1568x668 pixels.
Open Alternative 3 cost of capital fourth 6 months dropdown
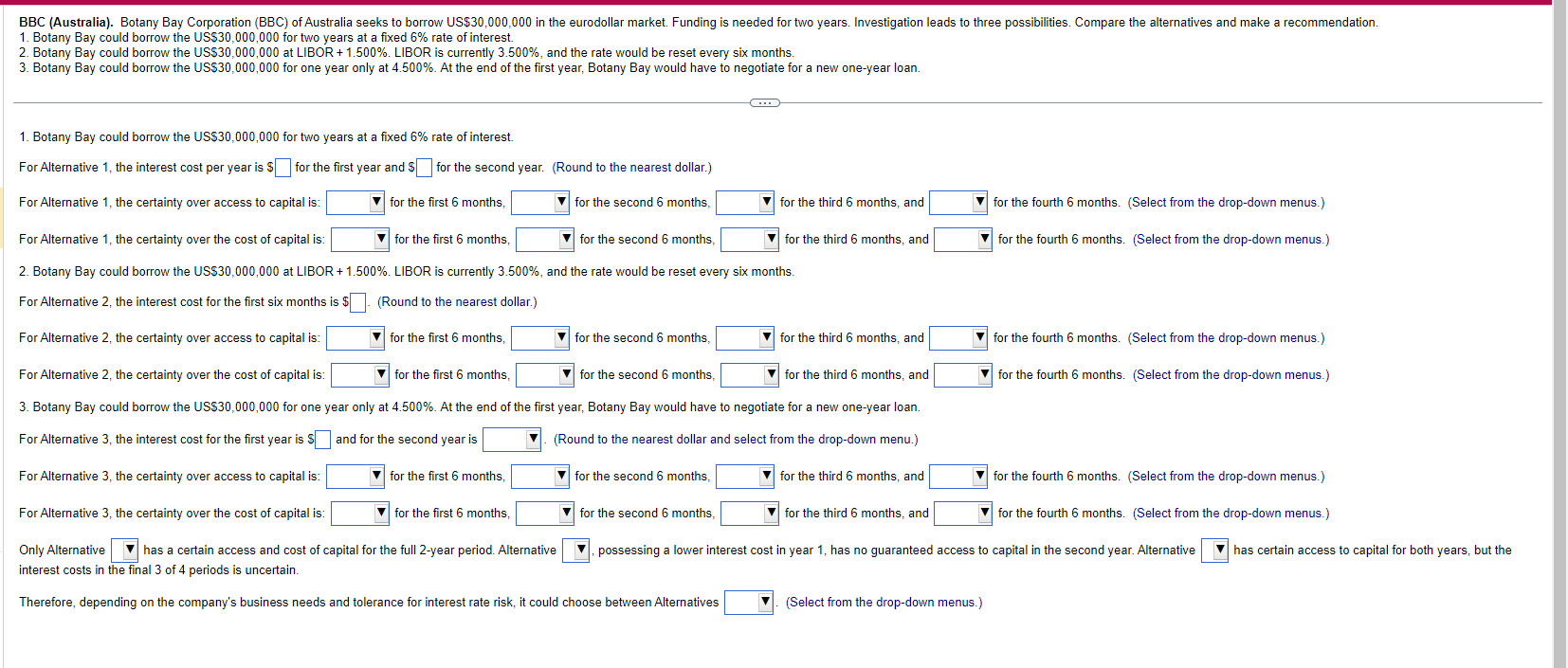(963, 514)
